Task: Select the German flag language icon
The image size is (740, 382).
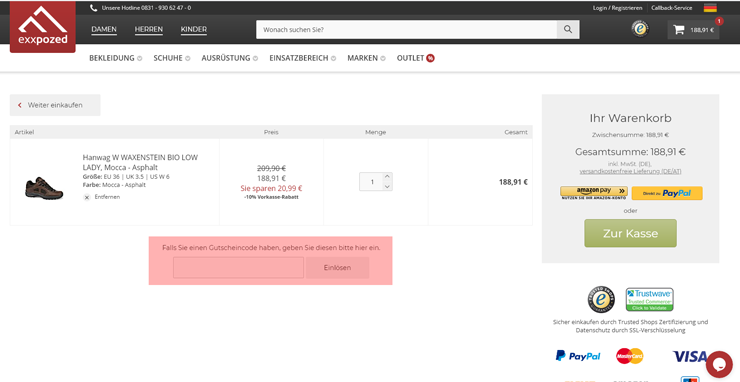Action: (710, 8)
